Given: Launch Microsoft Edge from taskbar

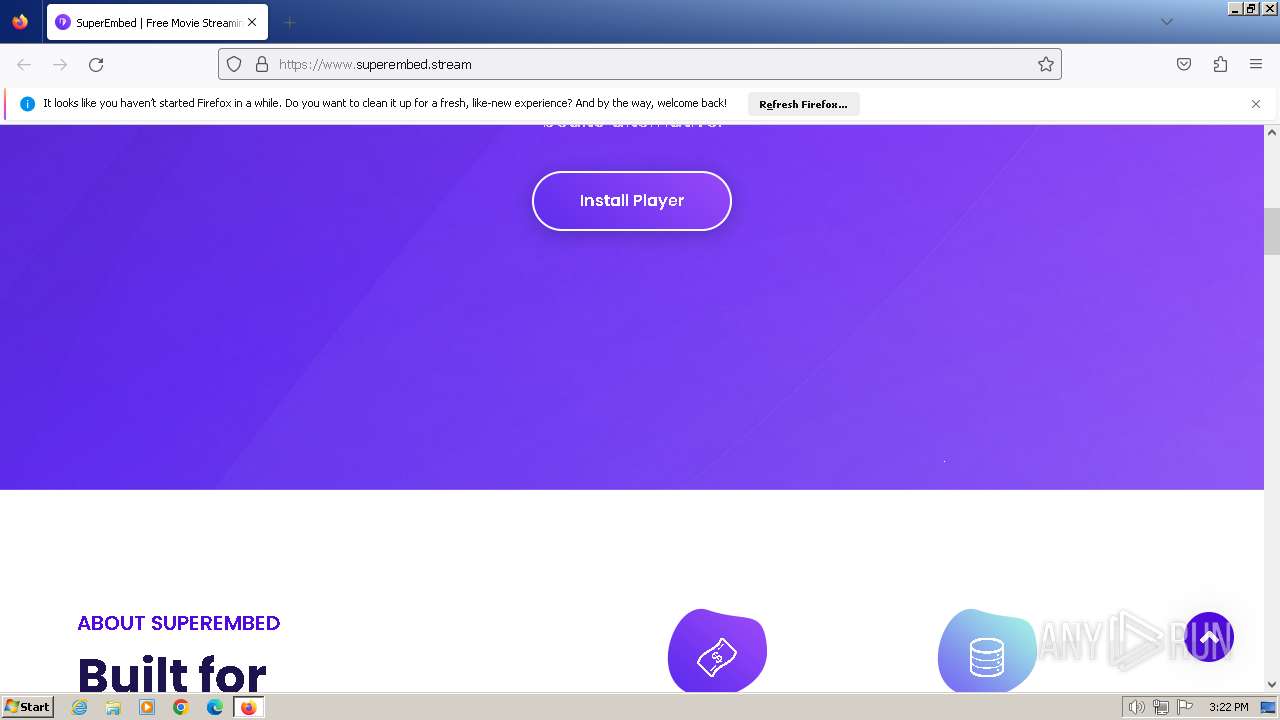Looking at the screenshot, I should tap(215, 707).
